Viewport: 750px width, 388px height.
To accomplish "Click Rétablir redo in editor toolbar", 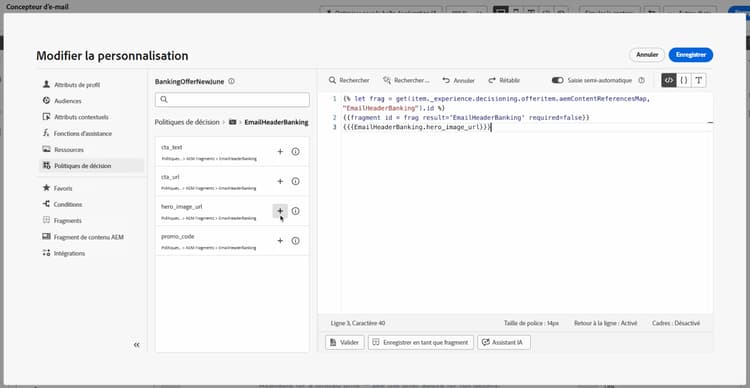I will [504, 80].
